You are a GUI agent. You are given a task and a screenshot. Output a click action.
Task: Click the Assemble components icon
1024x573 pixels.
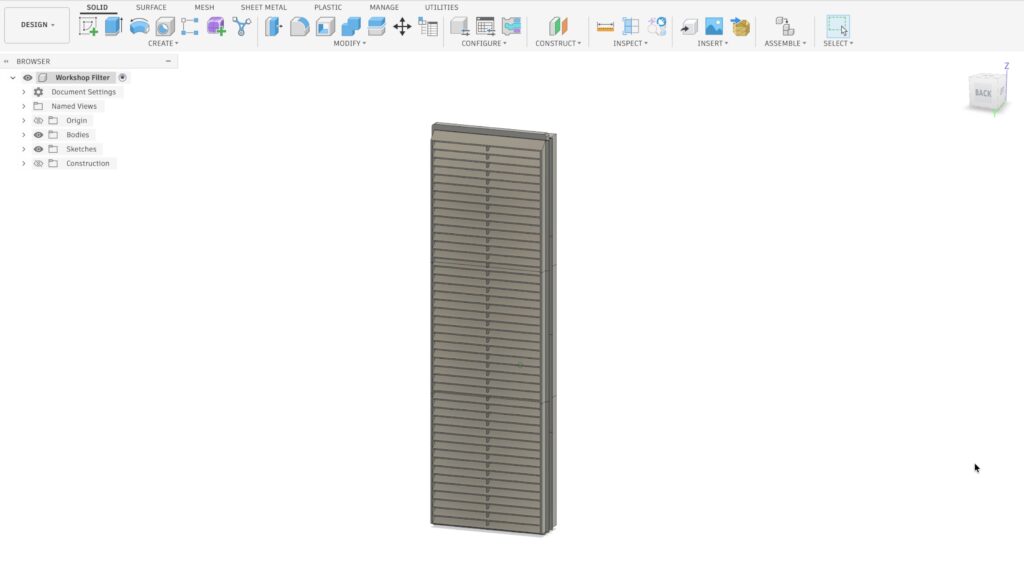coord(785,27)
